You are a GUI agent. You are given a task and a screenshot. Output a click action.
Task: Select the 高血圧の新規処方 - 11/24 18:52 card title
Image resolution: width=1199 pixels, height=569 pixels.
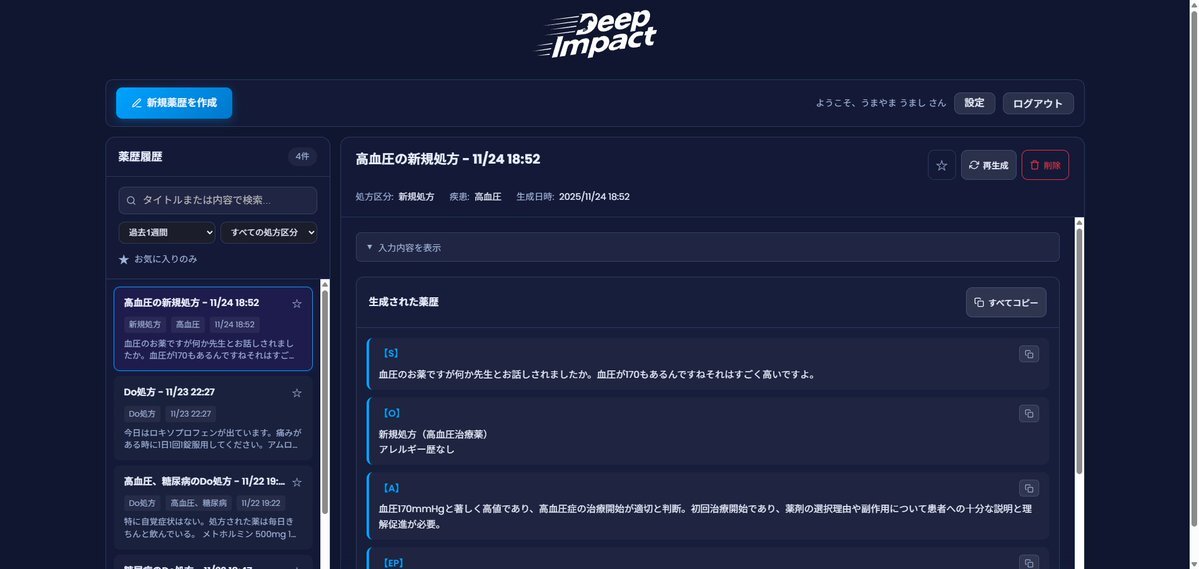[x=191, y=303]
